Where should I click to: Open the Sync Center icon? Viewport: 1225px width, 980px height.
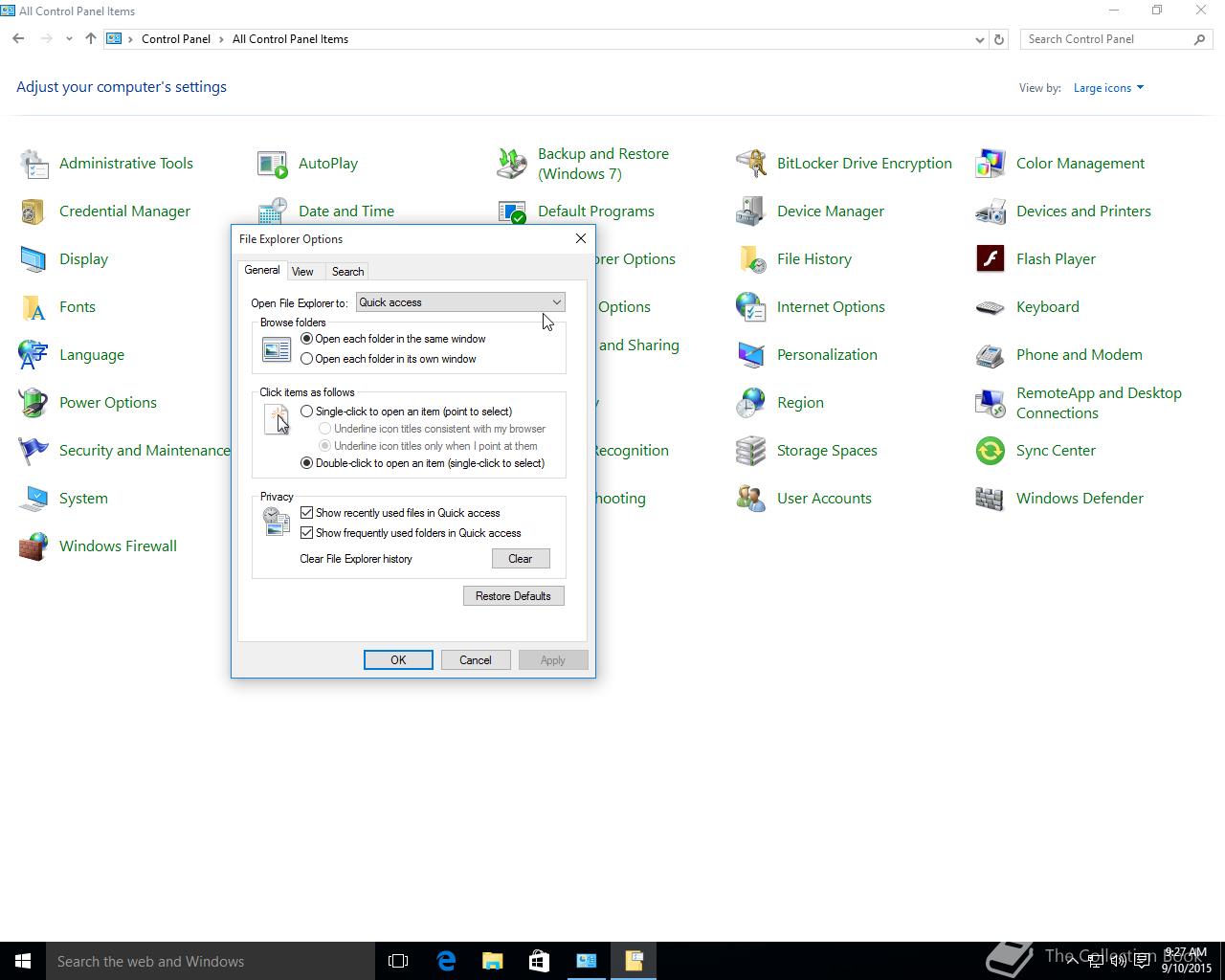pos(991,451)
